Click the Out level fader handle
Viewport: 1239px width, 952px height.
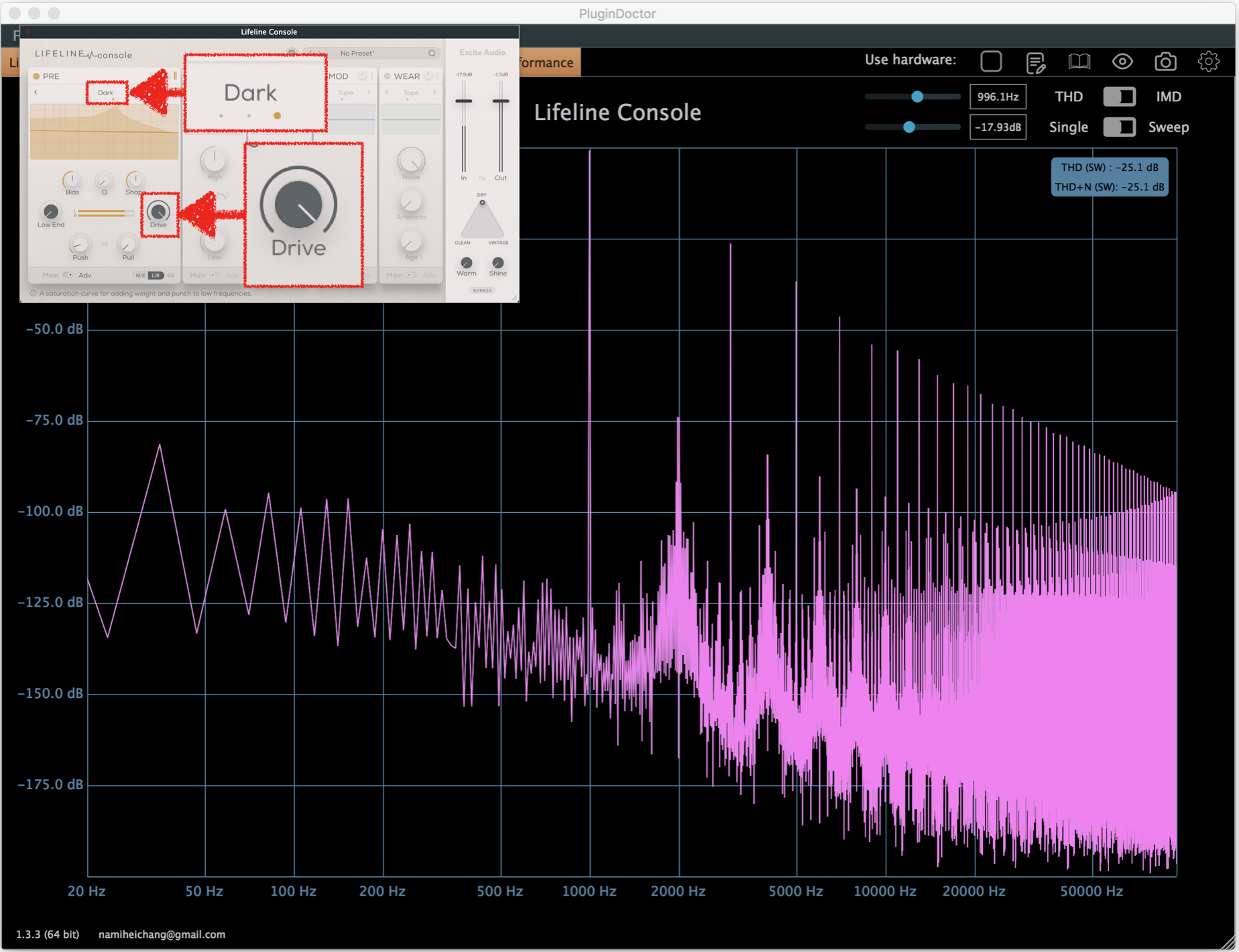click(x=501, y=101)
